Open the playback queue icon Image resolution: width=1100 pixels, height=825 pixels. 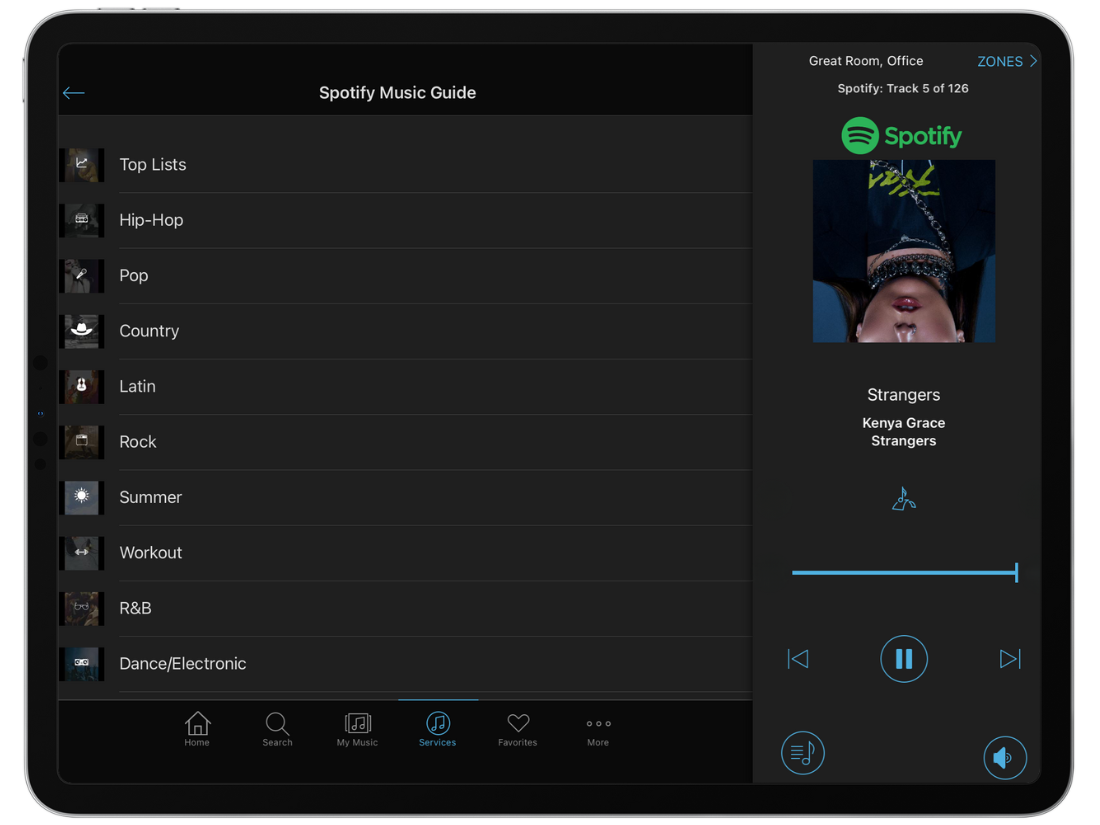(x=802, y=753)
